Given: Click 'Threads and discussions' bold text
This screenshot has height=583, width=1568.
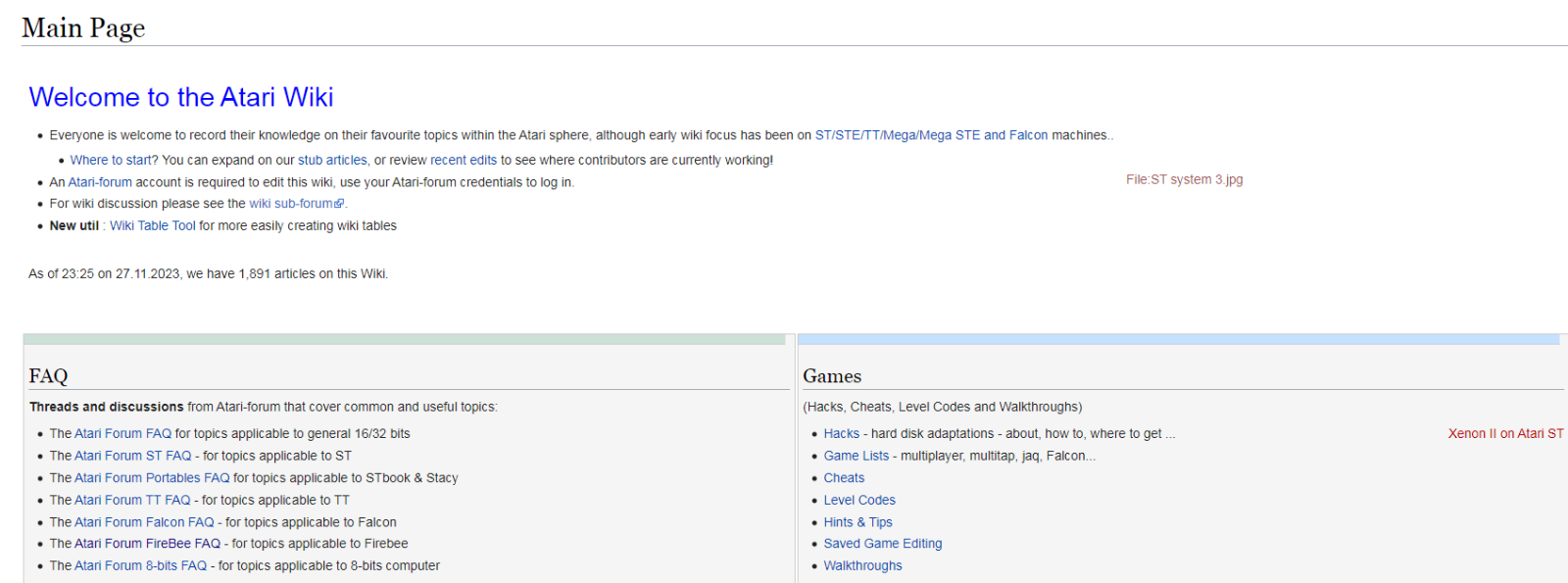Looking at the screenshot, I should (107, 407).
